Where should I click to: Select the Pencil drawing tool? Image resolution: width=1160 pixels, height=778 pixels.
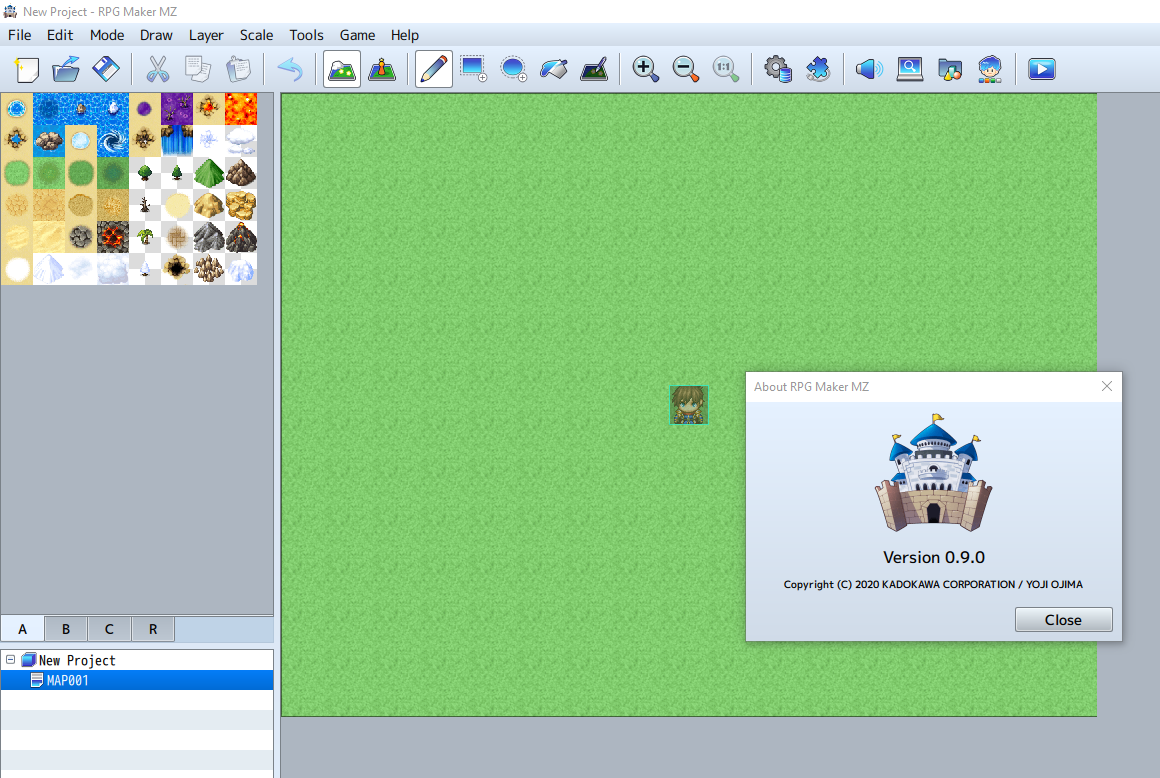[434, 70]
